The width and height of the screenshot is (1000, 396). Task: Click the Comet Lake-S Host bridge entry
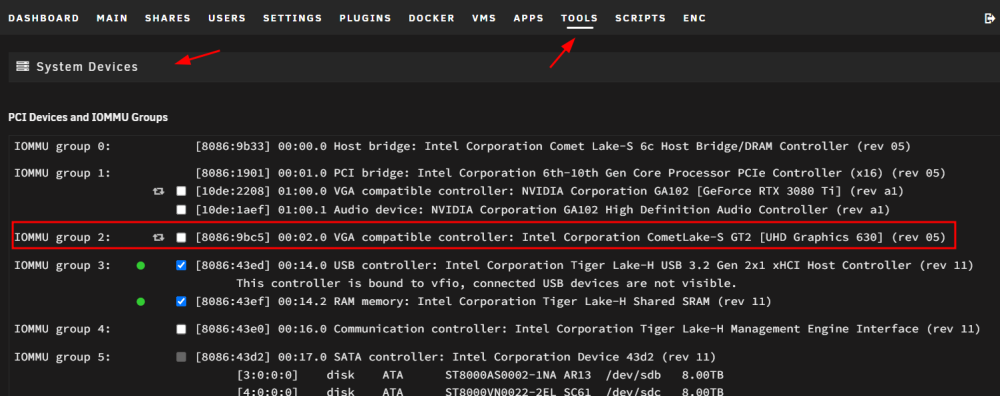554,147
